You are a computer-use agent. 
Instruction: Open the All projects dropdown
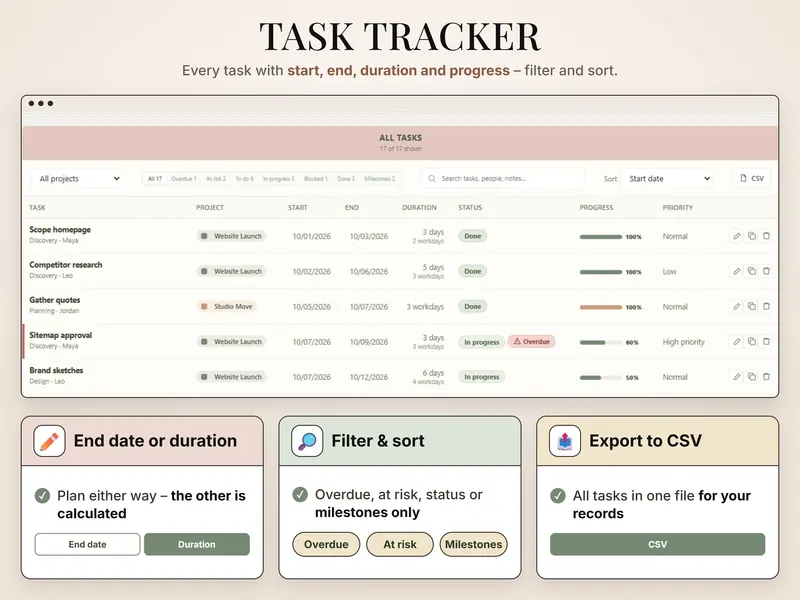click(79, 179)
